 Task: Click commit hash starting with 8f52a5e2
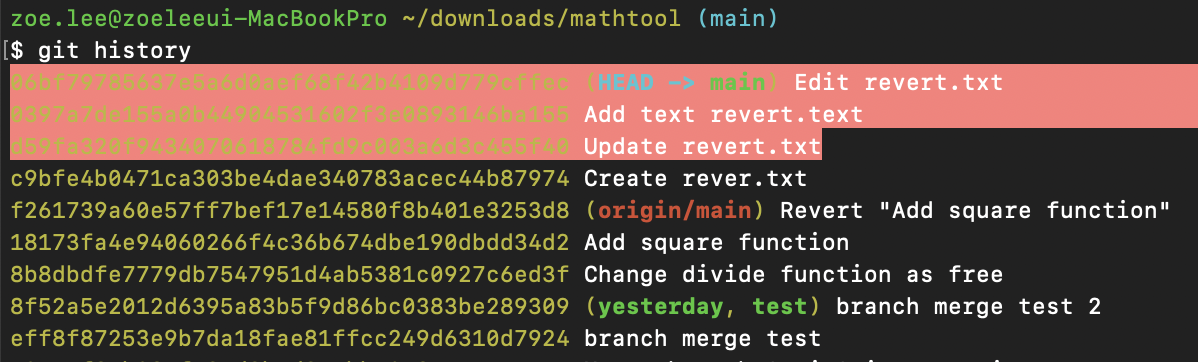click(290, 306)
